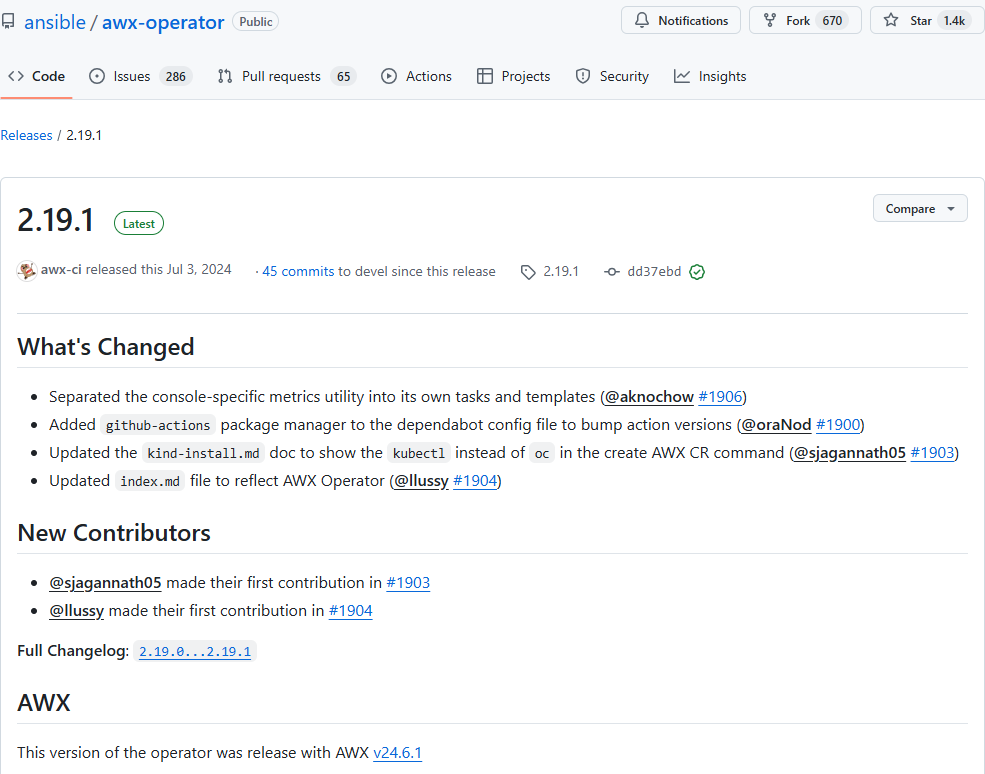The width and height of the screenshot is (985, 774).
Task: Click the Notifications bell icon
Action: tap(641, 20)
